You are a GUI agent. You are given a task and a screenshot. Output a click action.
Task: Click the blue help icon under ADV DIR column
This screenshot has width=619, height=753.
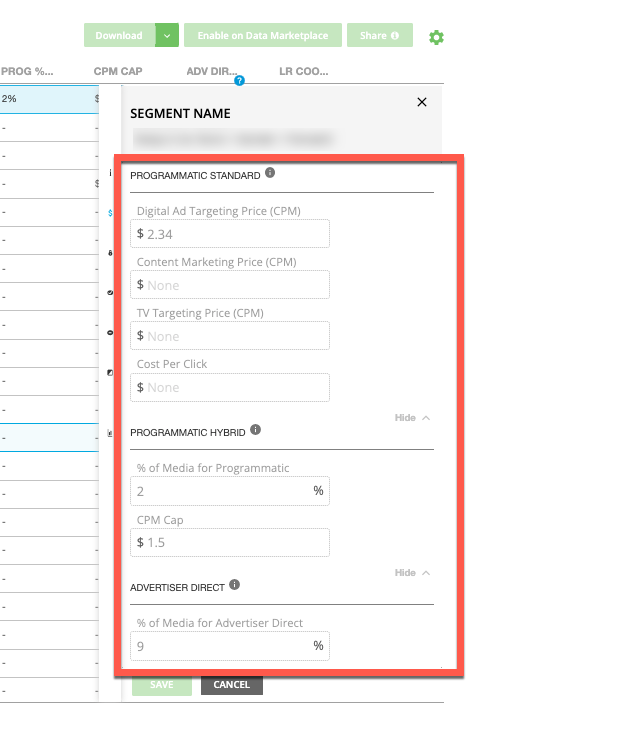tap(239, 80)
